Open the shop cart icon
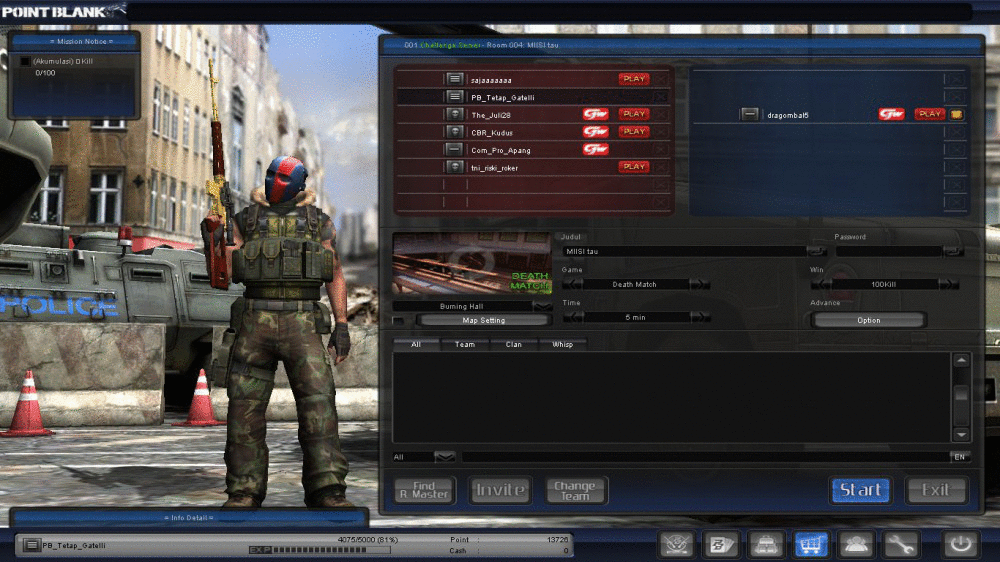Viewport: 1000px width, 562px height. click(x=811, y=545)
